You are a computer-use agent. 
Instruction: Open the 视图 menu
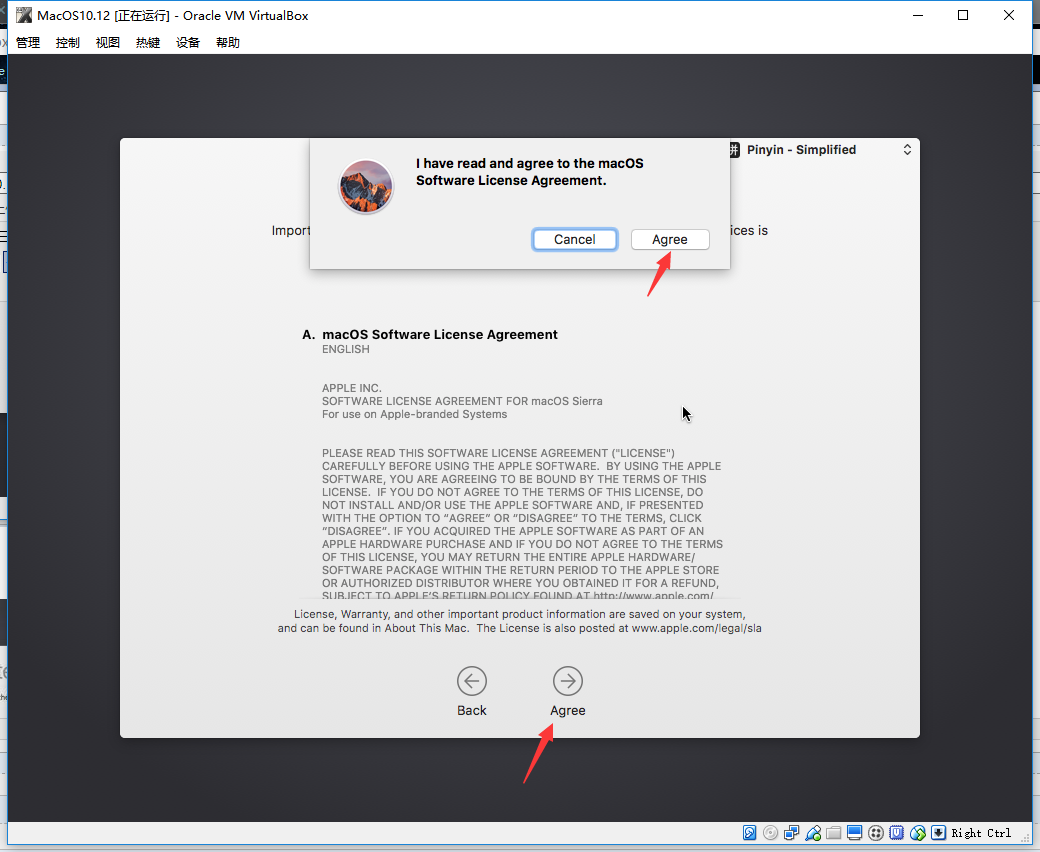pos(107,42)
